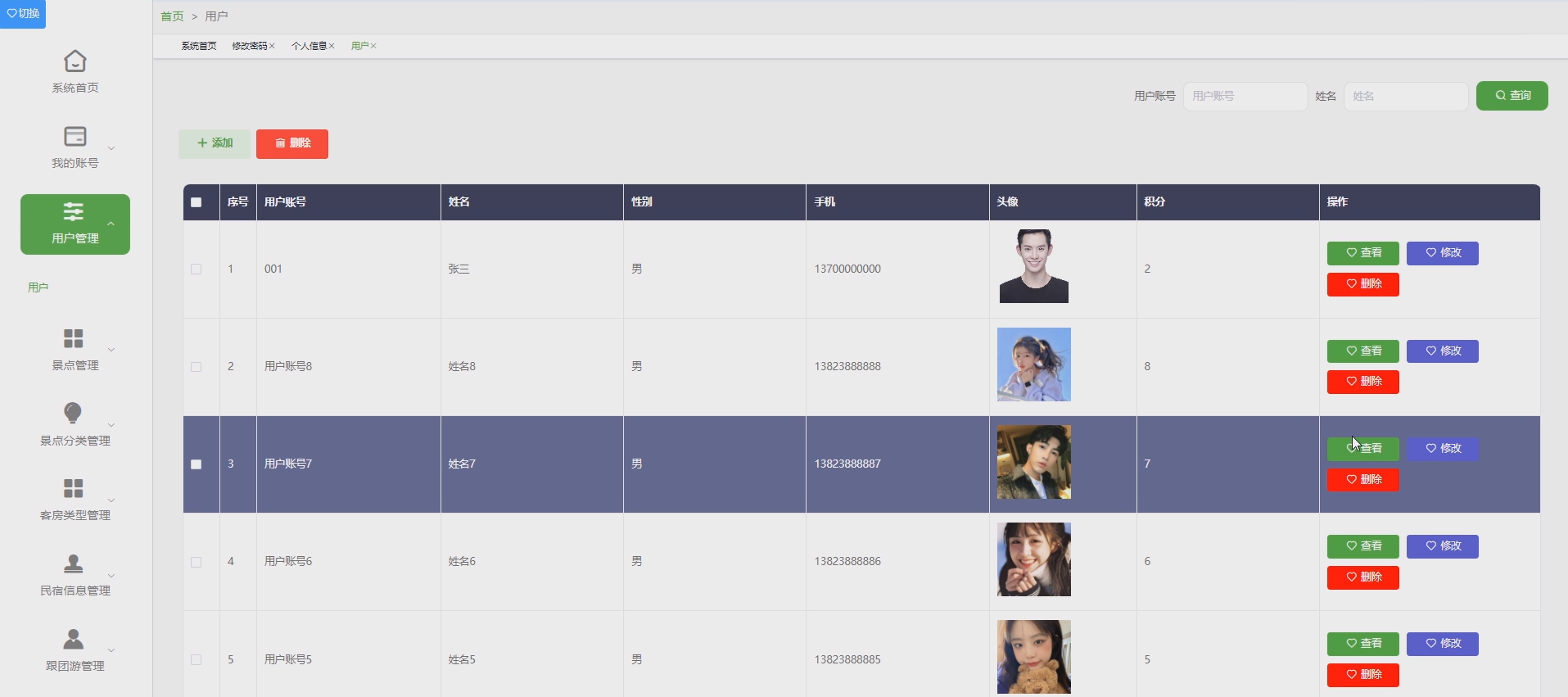Click the red 删除 bulk delete button

click(292, 143)
